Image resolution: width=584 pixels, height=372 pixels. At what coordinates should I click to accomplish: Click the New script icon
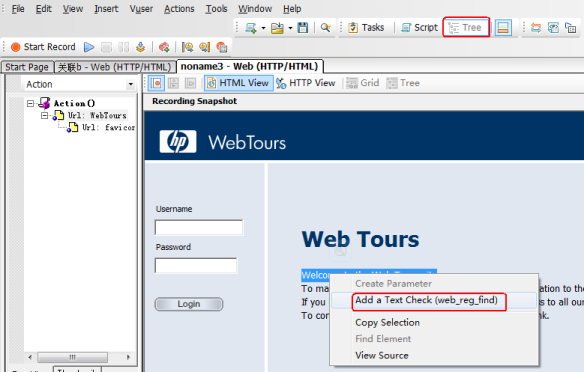[x=251, y=28]
